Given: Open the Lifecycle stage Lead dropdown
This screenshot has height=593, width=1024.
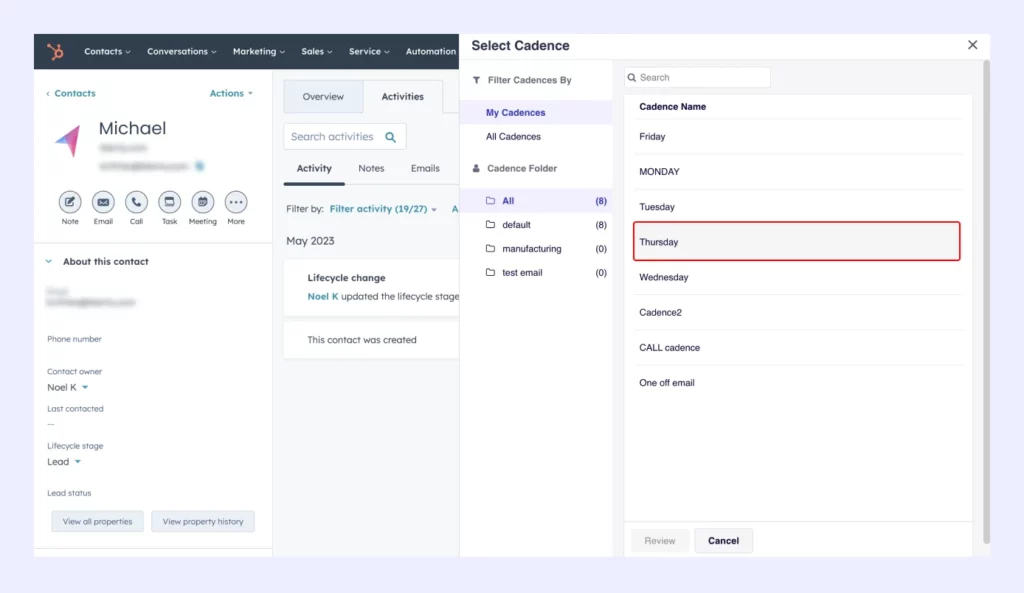Looking at the screenshot, I should [x=78, y=462].
